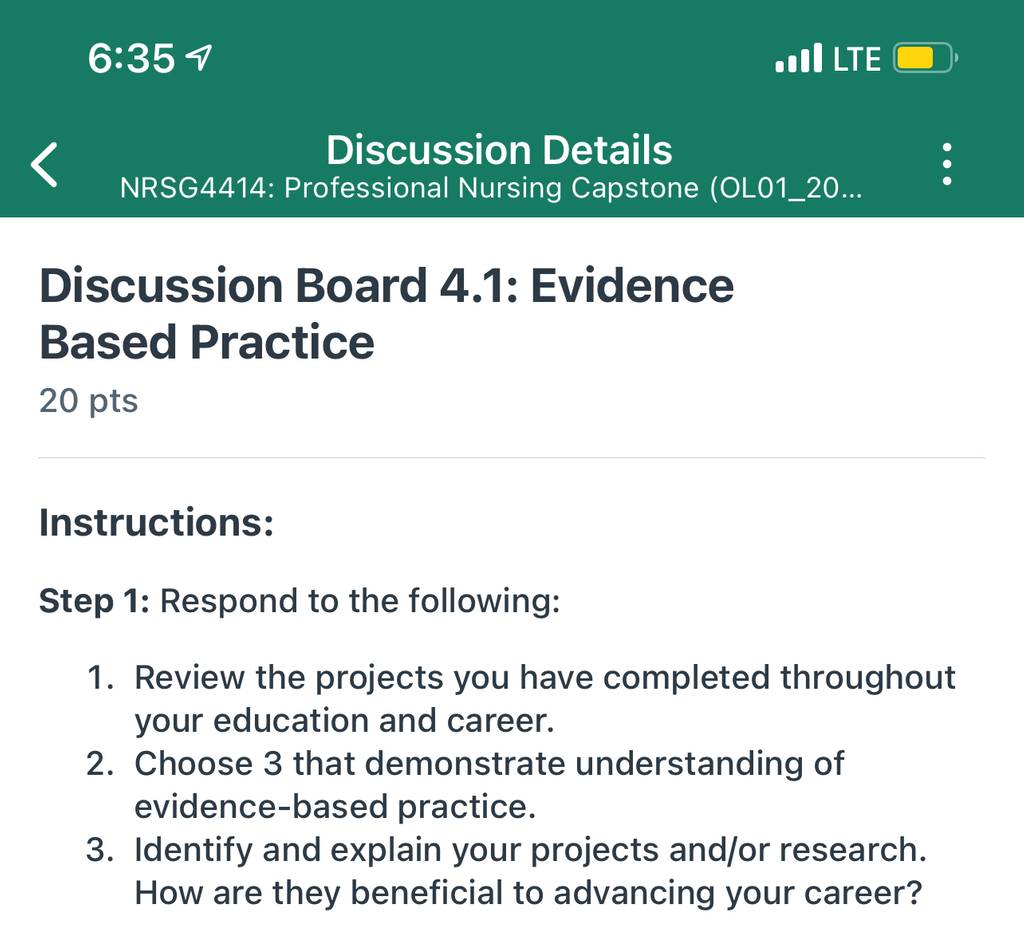Open the three-dot options menu
The height and width of the screenshot is (944, 1024).
tap(947, 164)
